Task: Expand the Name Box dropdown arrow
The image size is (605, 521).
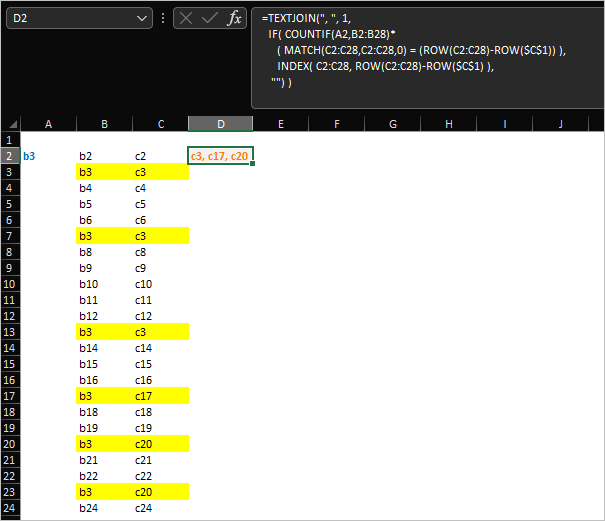Action: tap(142, 18)
